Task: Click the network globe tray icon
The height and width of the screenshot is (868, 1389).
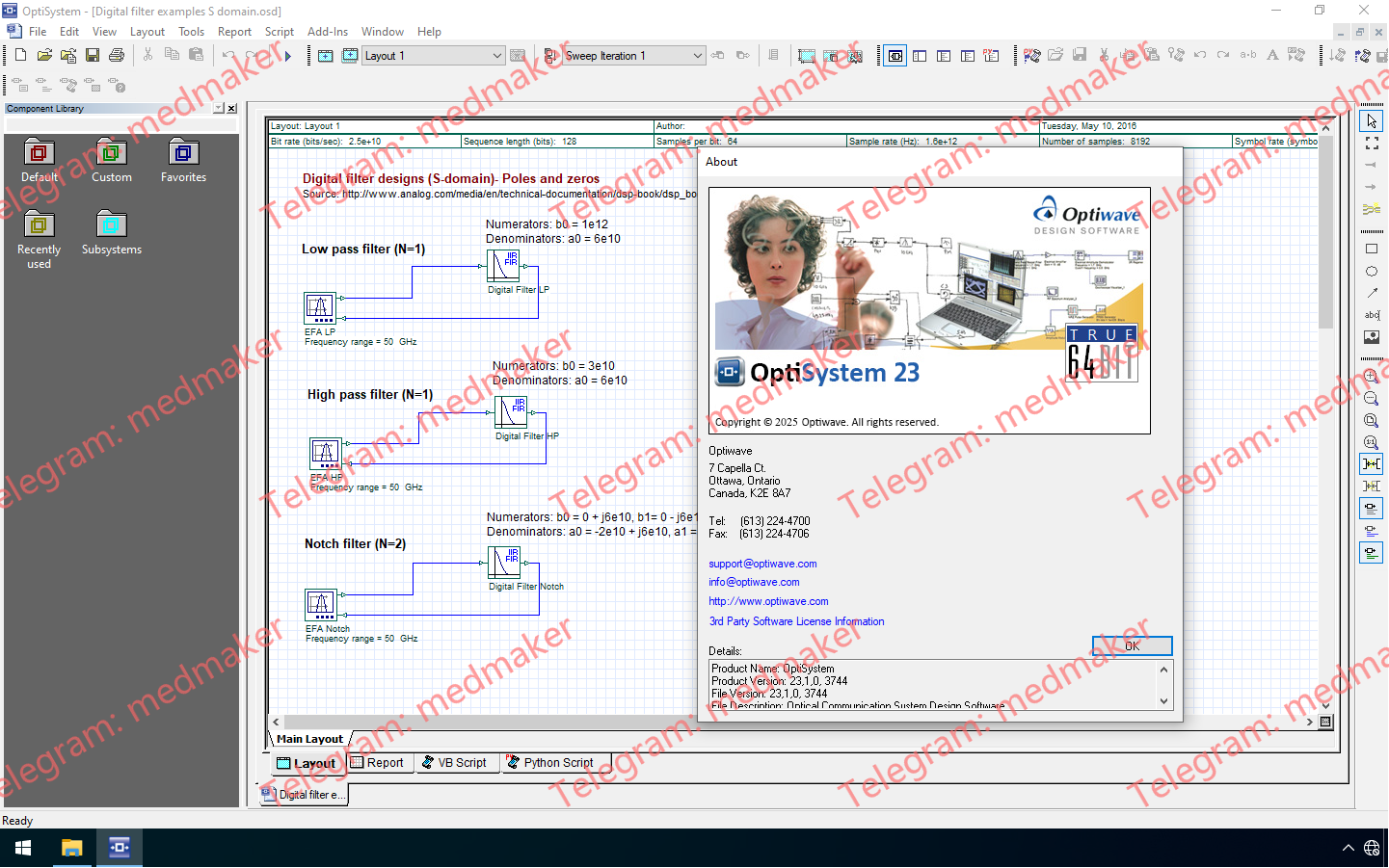Action: click(1372, 849)
